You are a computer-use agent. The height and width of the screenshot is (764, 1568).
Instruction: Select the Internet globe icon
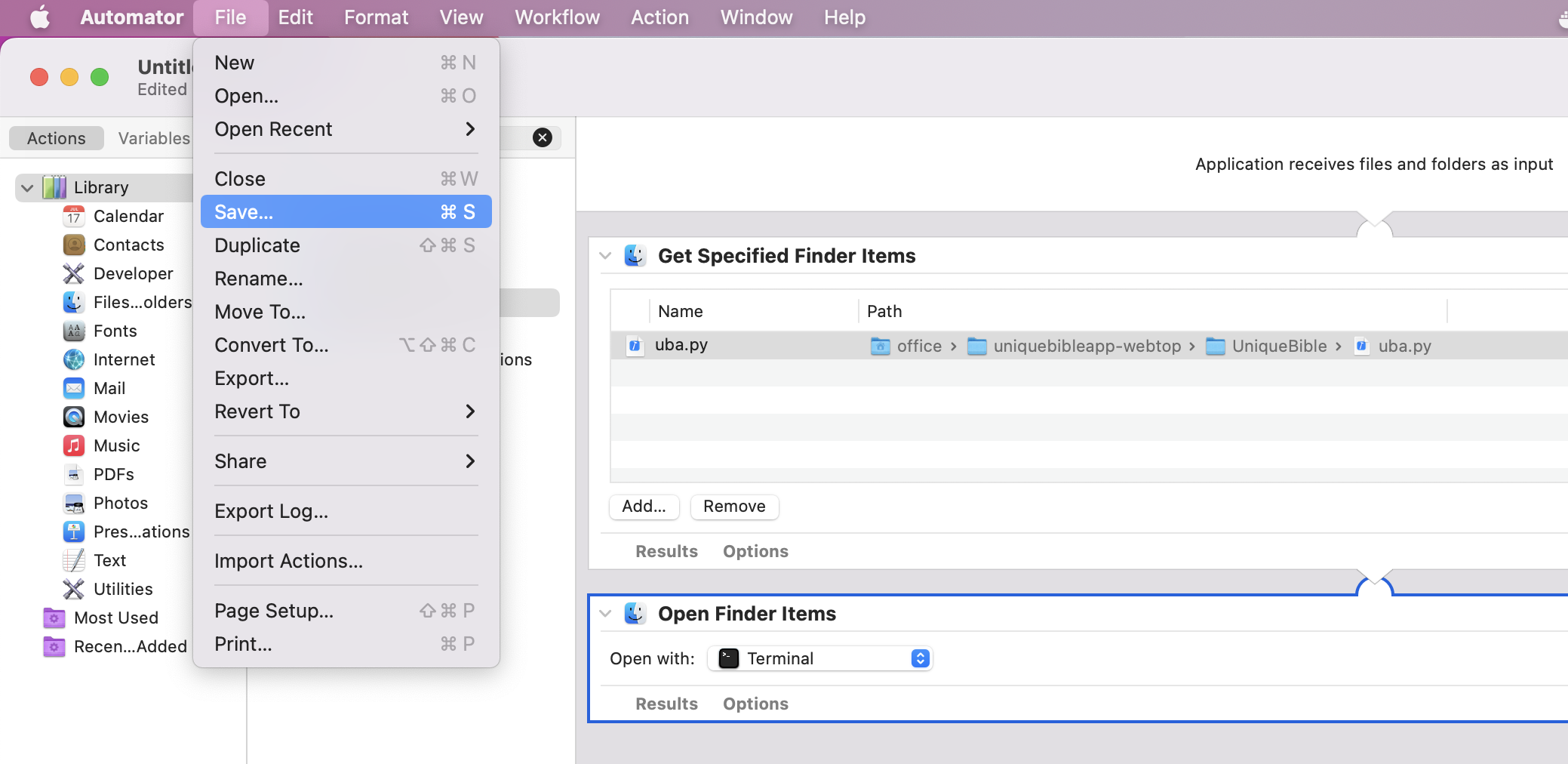pos(74,359)
